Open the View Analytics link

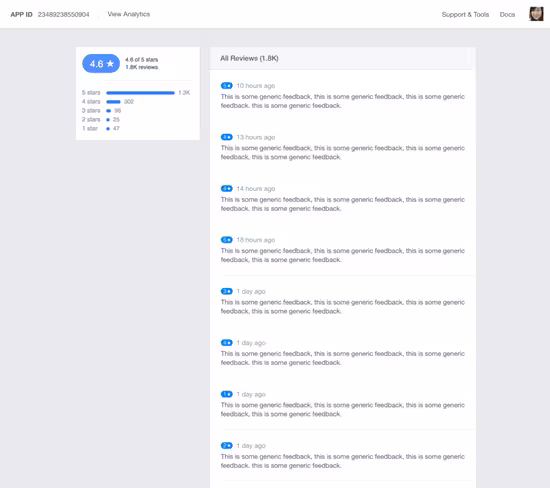pos(129,14)
